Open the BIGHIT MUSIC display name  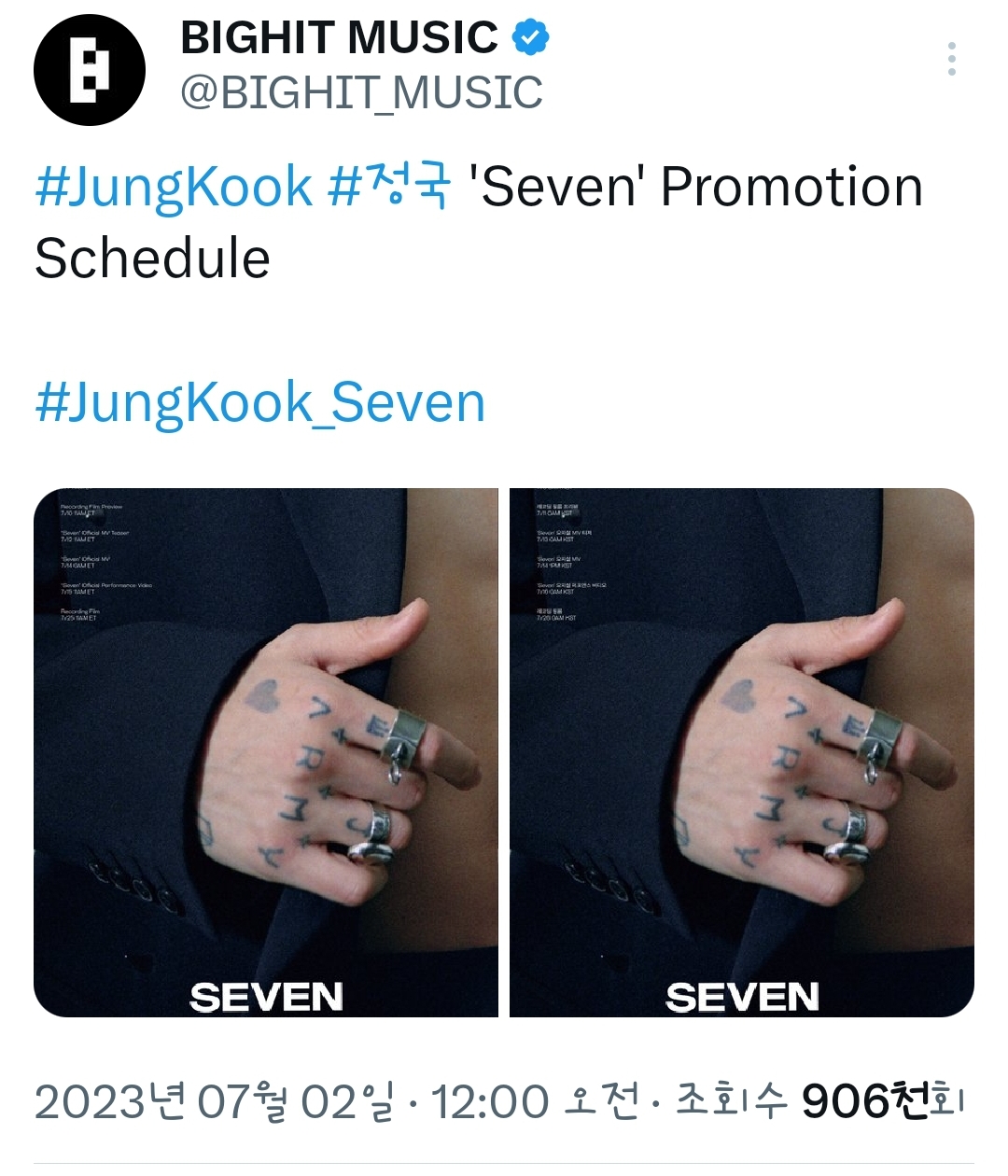point(339,38)
